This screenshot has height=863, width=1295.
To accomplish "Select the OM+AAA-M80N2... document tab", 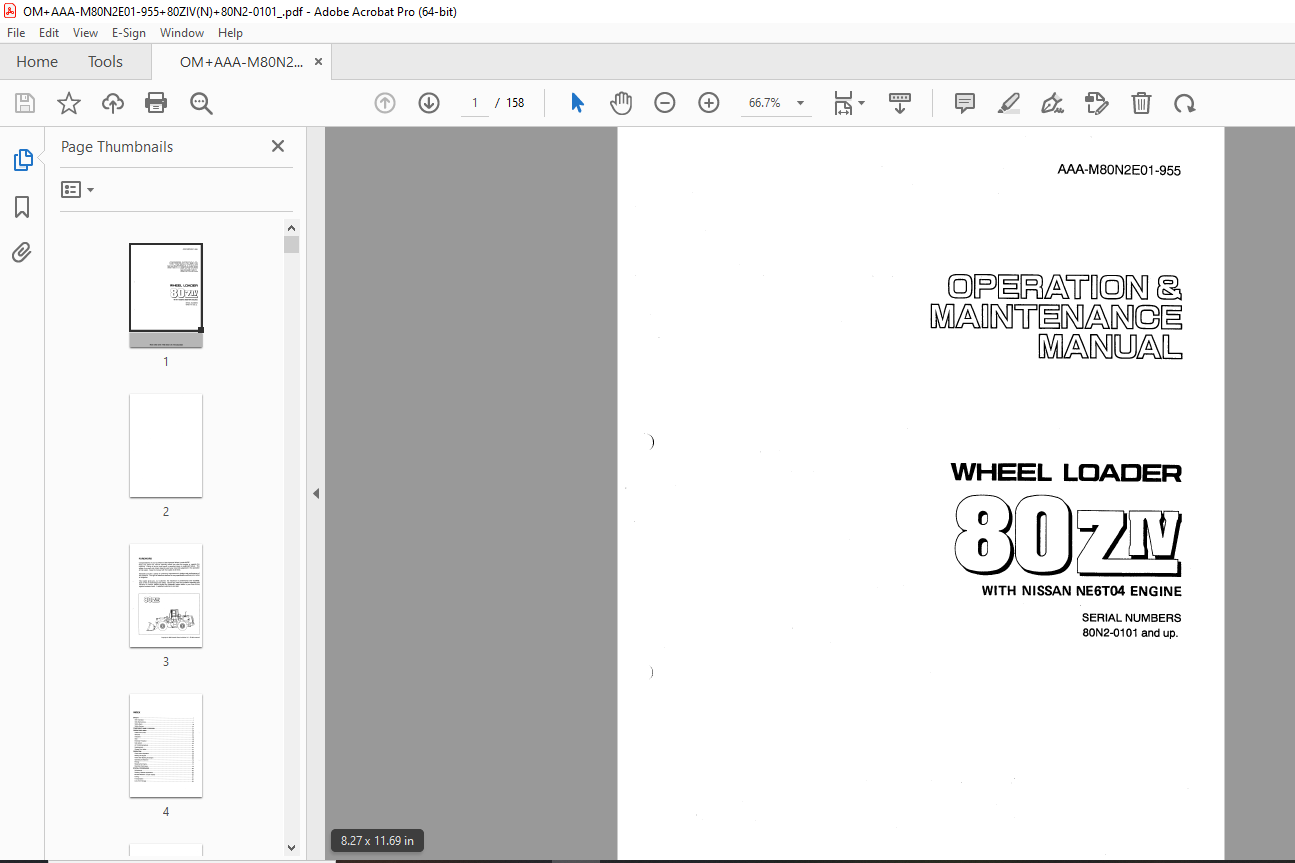I will [241, 62].
